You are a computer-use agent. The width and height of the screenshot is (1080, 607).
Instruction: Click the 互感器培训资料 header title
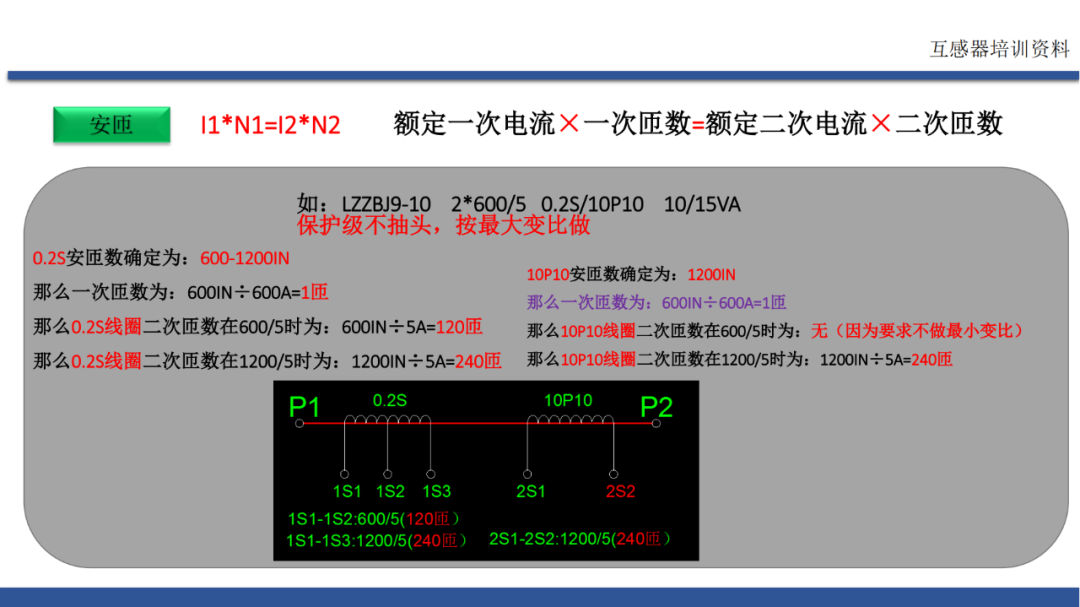point(999,50)
